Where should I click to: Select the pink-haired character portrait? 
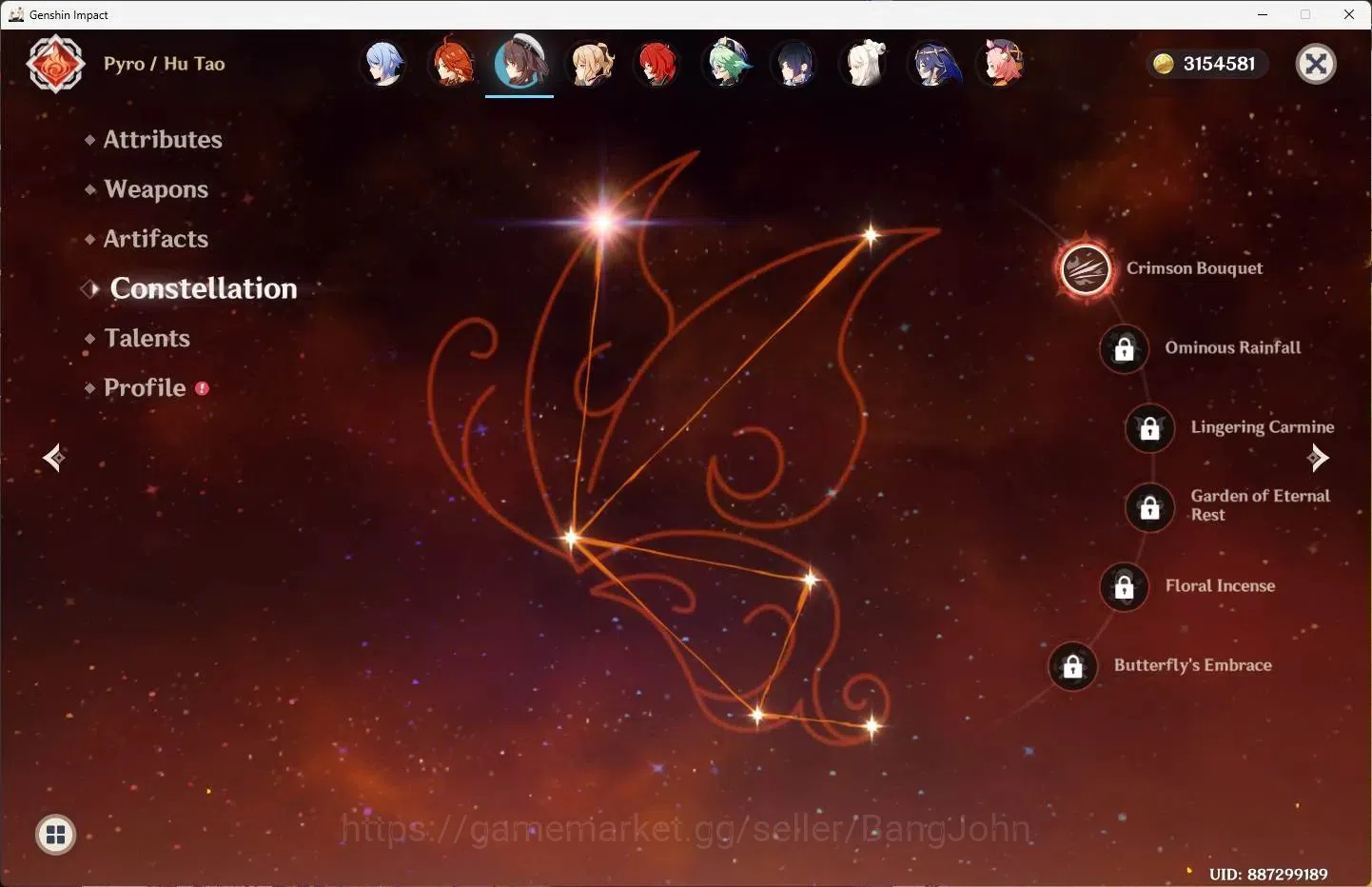[1002, 64]
